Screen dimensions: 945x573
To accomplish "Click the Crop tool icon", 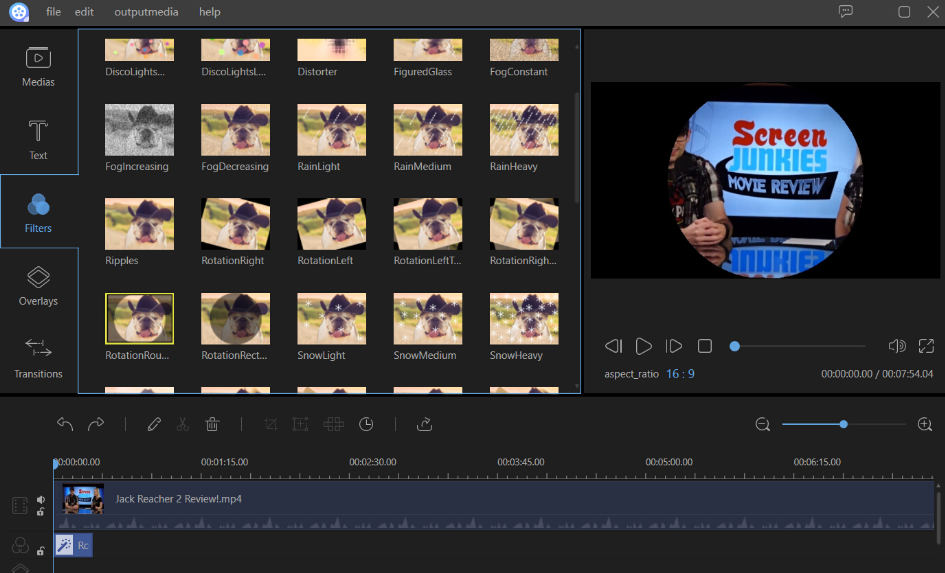I will click(x=271, y=424).
